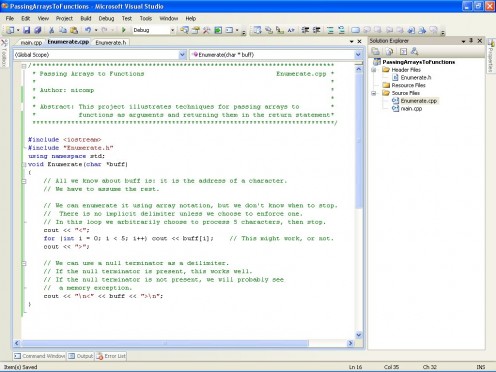
Task: Select Enumerate.h in Solution Explorer
Action: (x=415, y=77)
